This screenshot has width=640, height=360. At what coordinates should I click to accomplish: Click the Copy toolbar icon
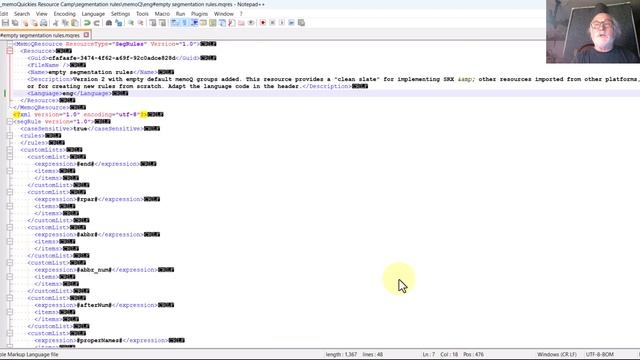pos(65,23)
